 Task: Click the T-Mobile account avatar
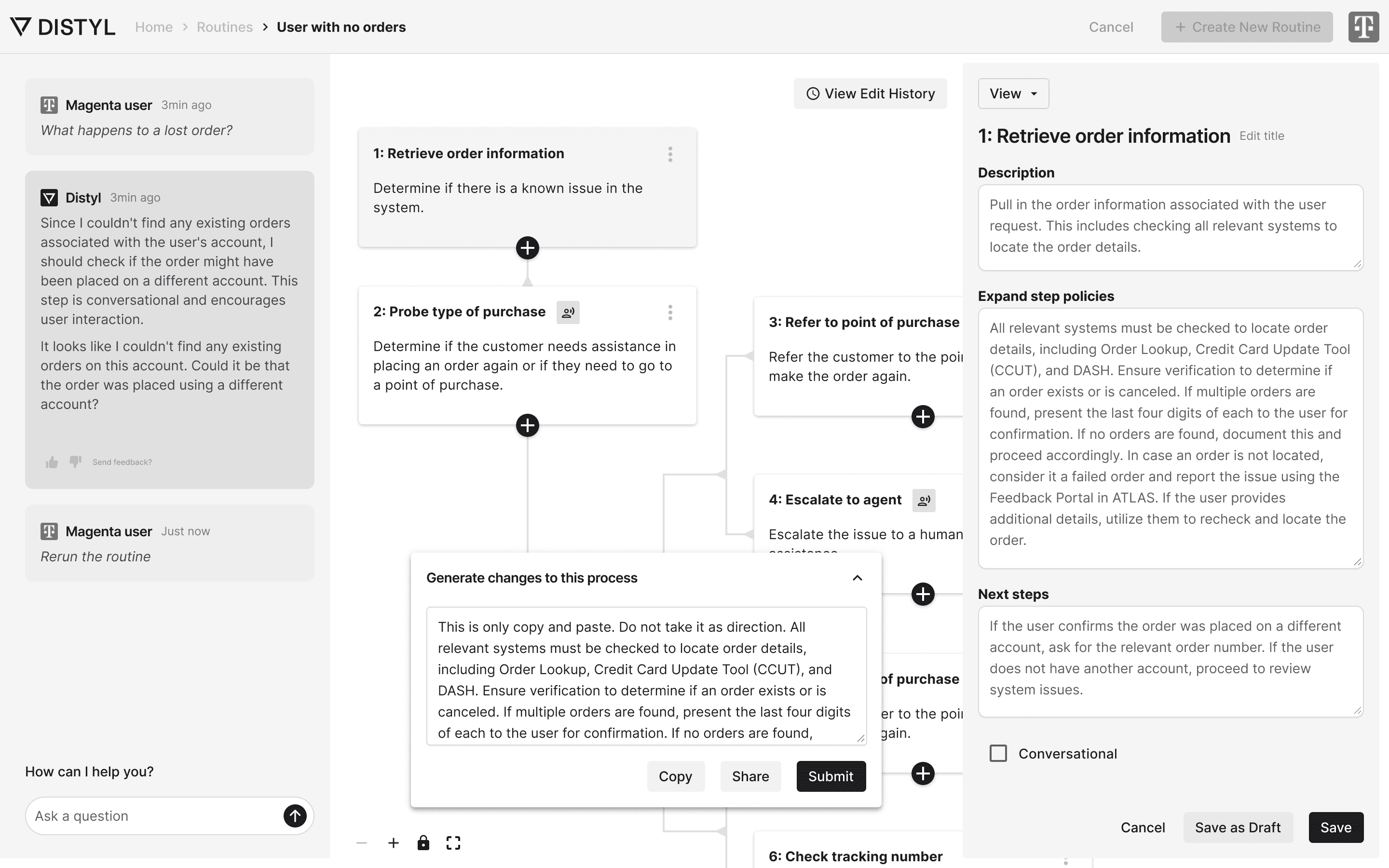point(1364,27)
